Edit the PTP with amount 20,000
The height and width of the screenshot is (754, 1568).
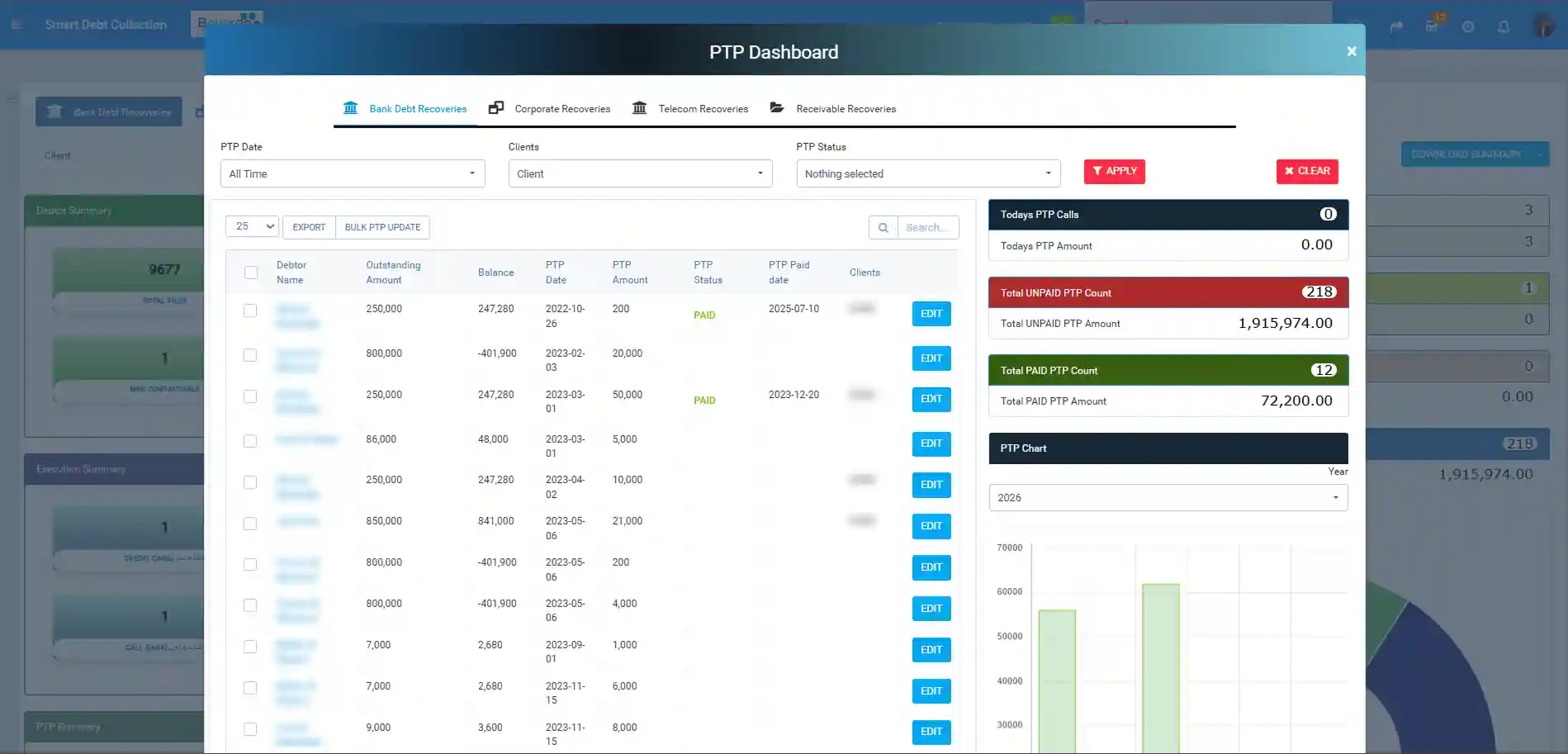tap(931, 358)
